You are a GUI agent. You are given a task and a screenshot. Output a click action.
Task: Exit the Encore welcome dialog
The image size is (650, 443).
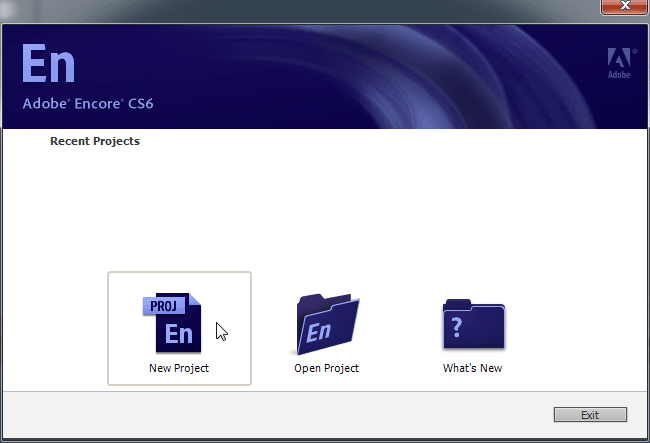590,415
